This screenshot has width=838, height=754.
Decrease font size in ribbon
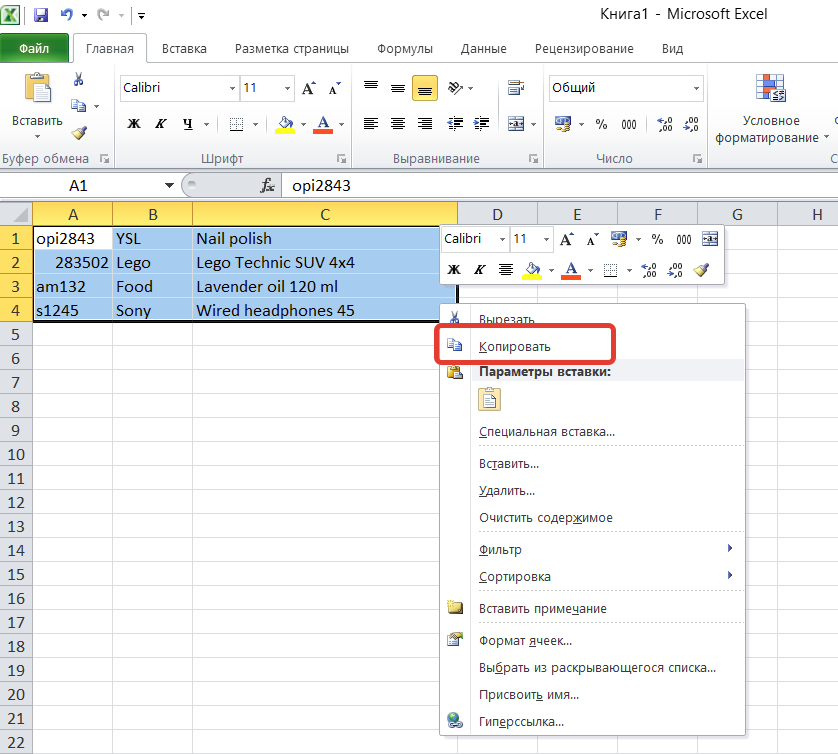click(335, 88)
